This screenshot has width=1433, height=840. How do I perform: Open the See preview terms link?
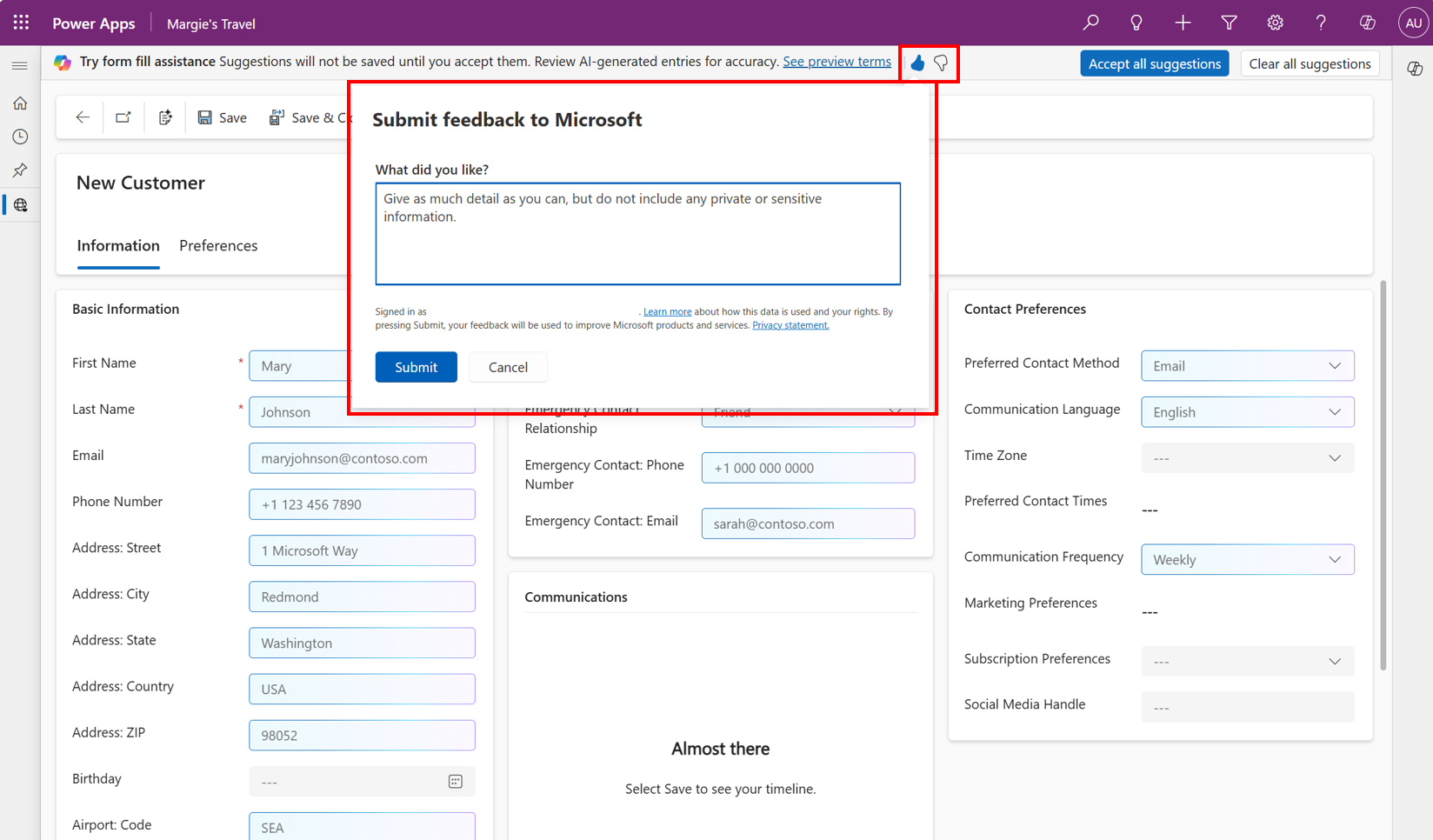pos(836,61)
